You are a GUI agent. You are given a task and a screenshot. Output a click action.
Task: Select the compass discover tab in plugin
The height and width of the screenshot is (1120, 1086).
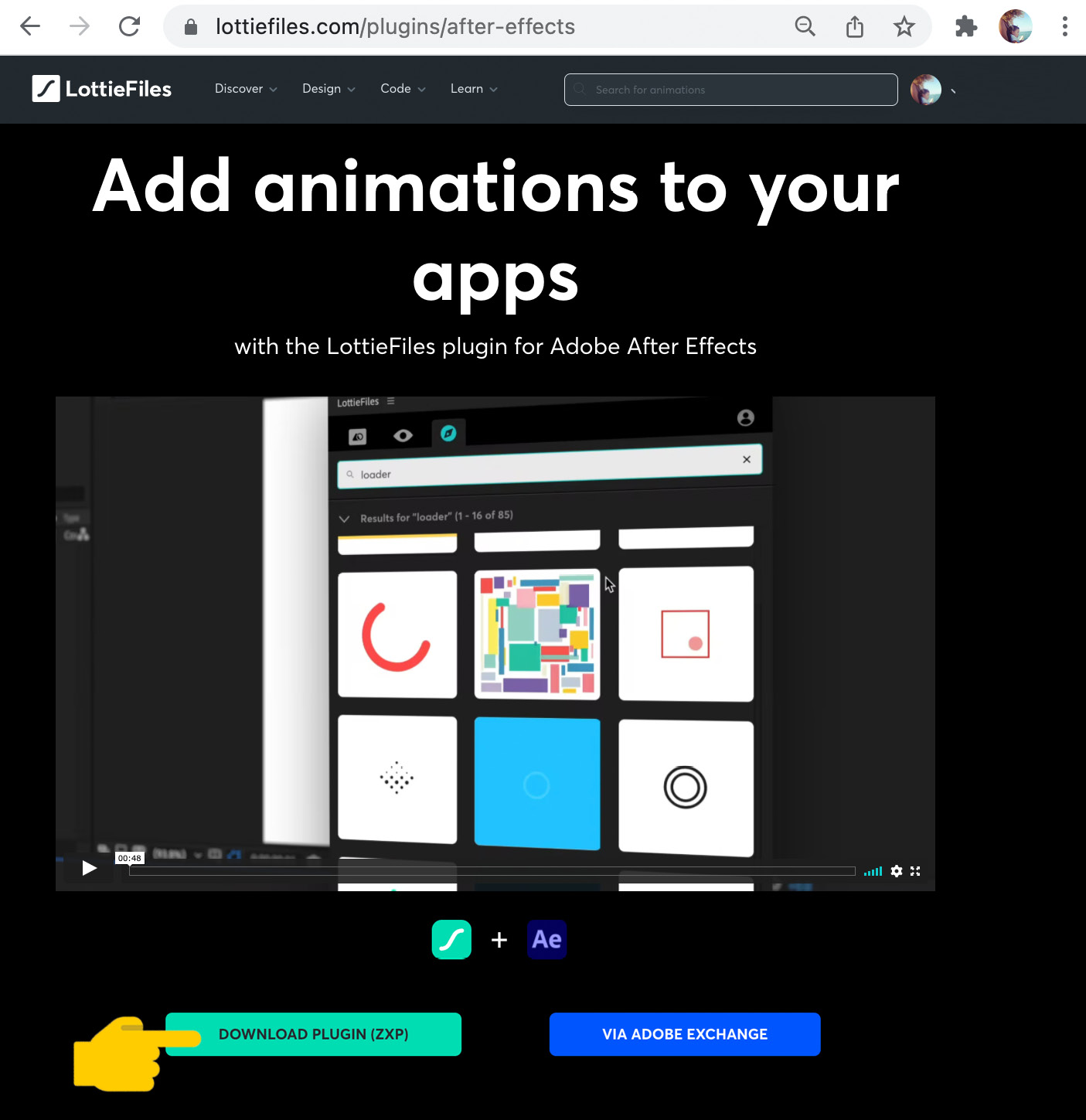pos(448,433)
